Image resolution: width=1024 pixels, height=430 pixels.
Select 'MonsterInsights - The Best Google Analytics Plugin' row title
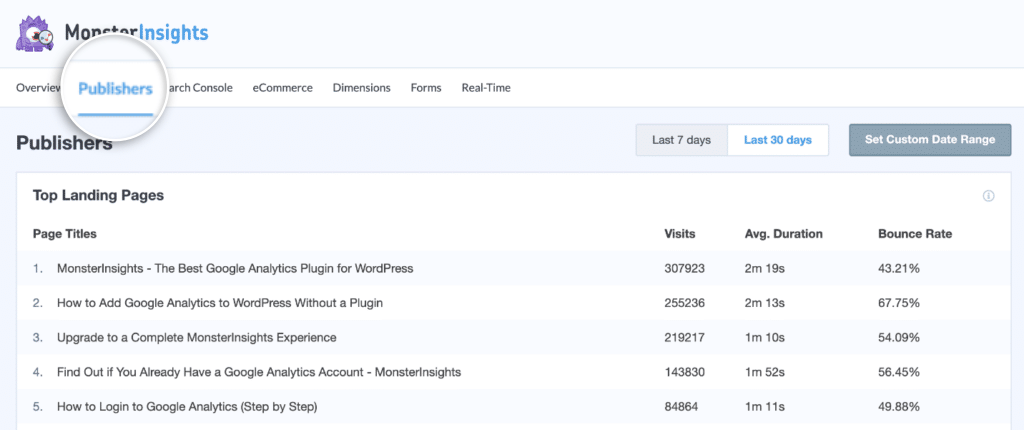(235, 268)
